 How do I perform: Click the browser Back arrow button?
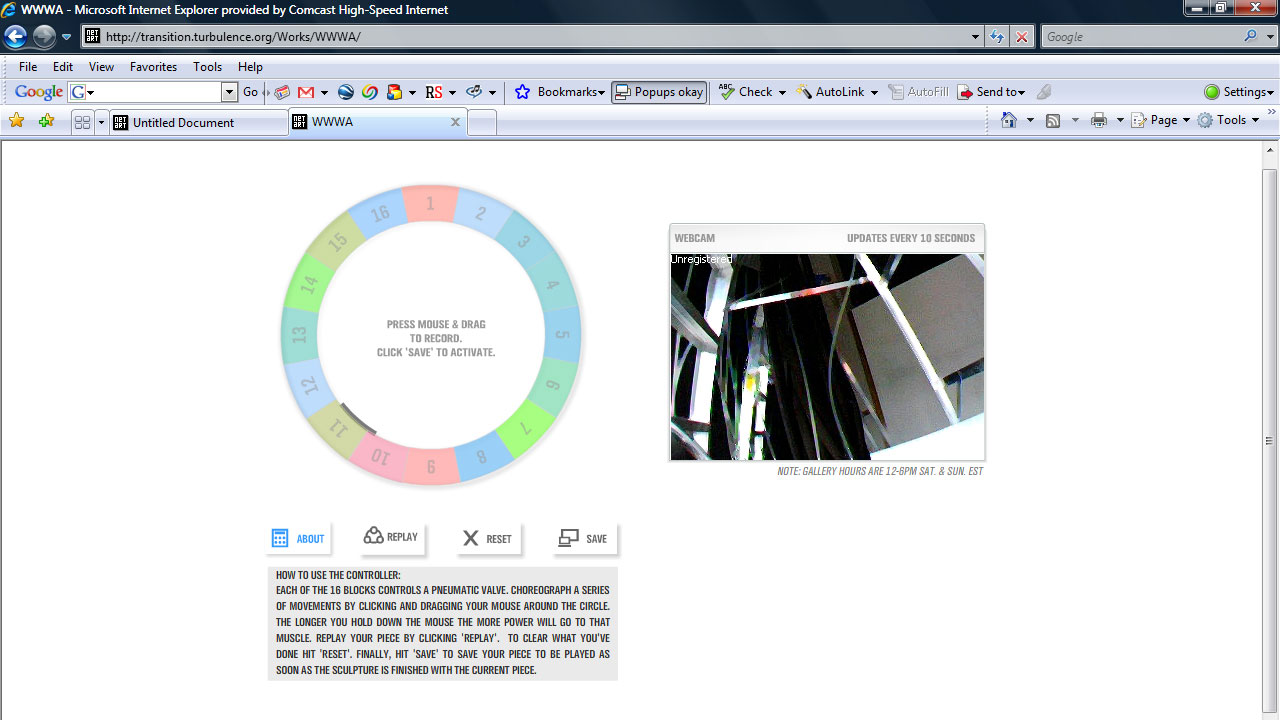tap(16, 37)
